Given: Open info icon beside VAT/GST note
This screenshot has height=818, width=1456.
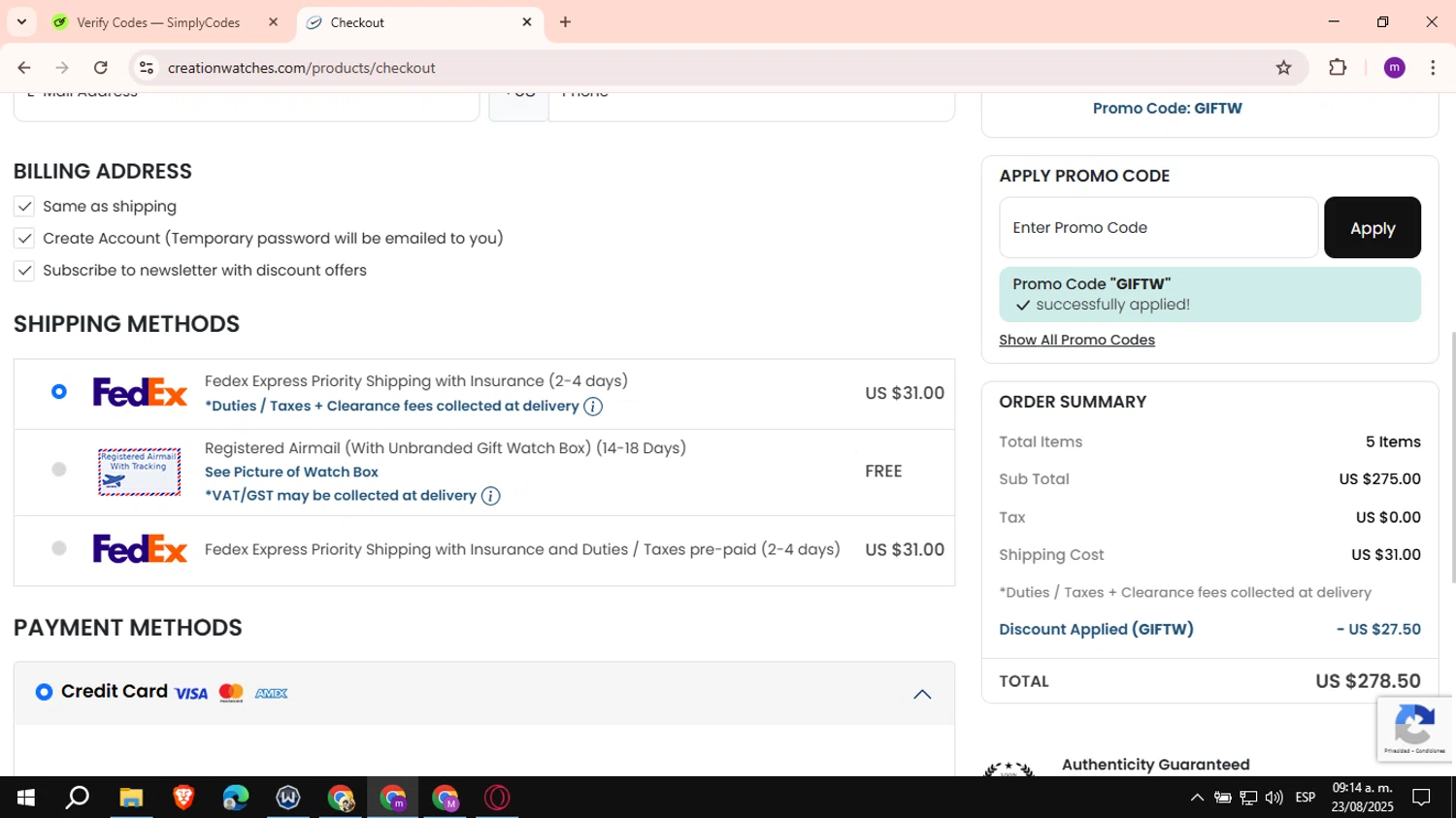Looking at the screenshot, I should [491, 496].
